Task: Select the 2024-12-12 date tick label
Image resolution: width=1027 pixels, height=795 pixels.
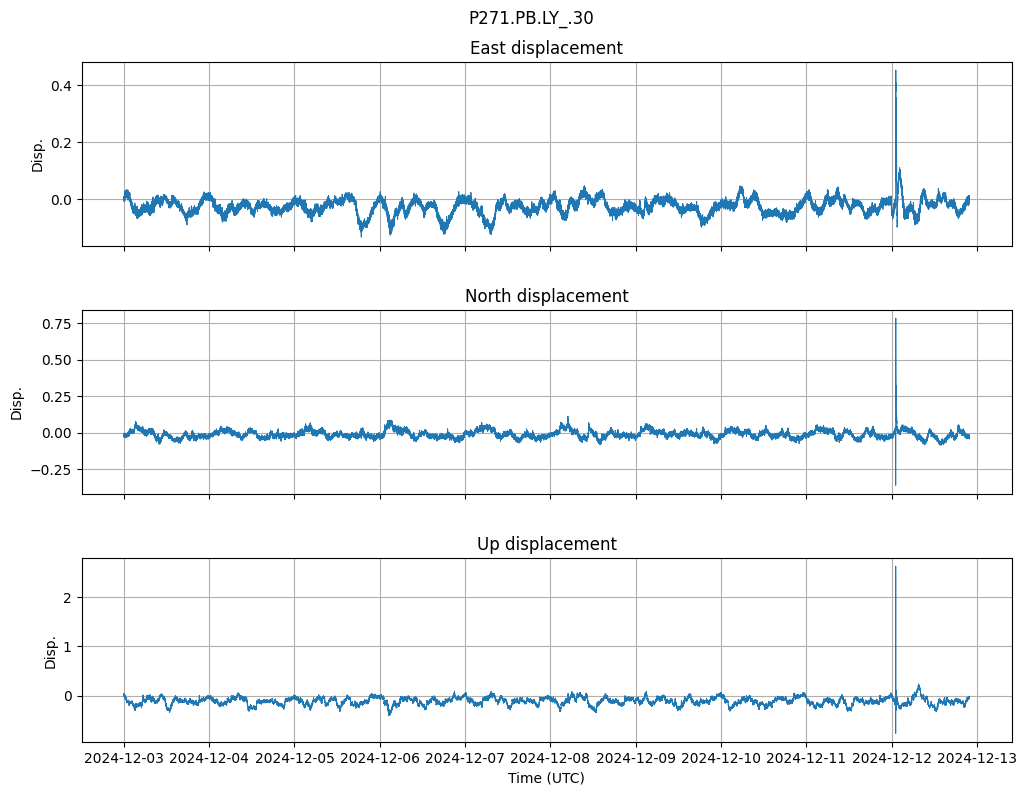Action: click(892, 758)
